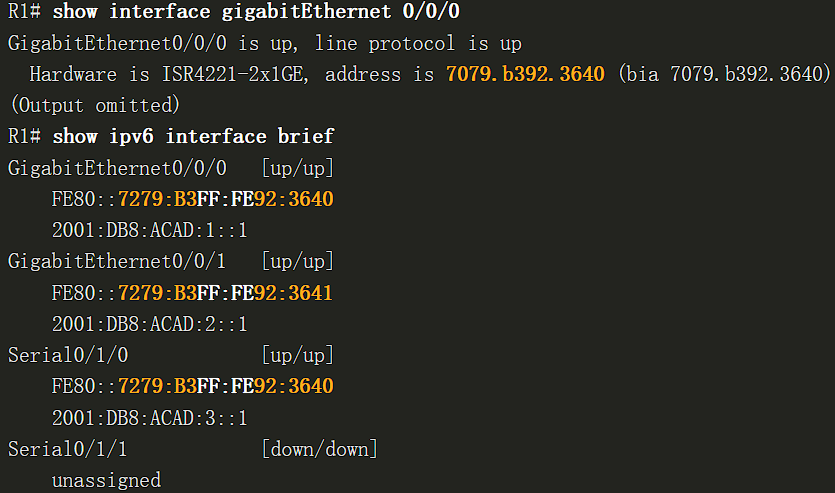Click the highlighted MAC address 7079.b392.3640
Screen dimensions: 835x493
point(525,74)
